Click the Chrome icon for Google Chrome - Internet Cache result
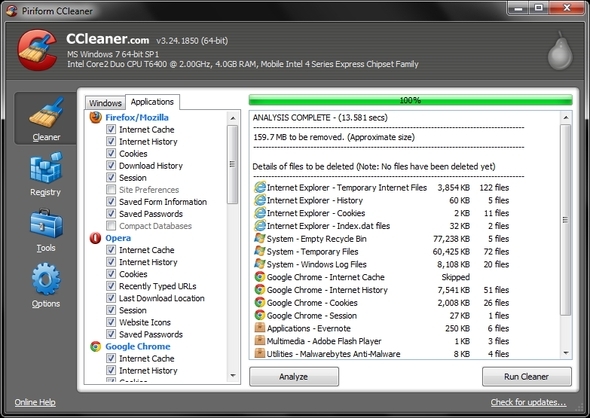The height and width of the screenshot is (418, 590). click(x=260, y=277)
